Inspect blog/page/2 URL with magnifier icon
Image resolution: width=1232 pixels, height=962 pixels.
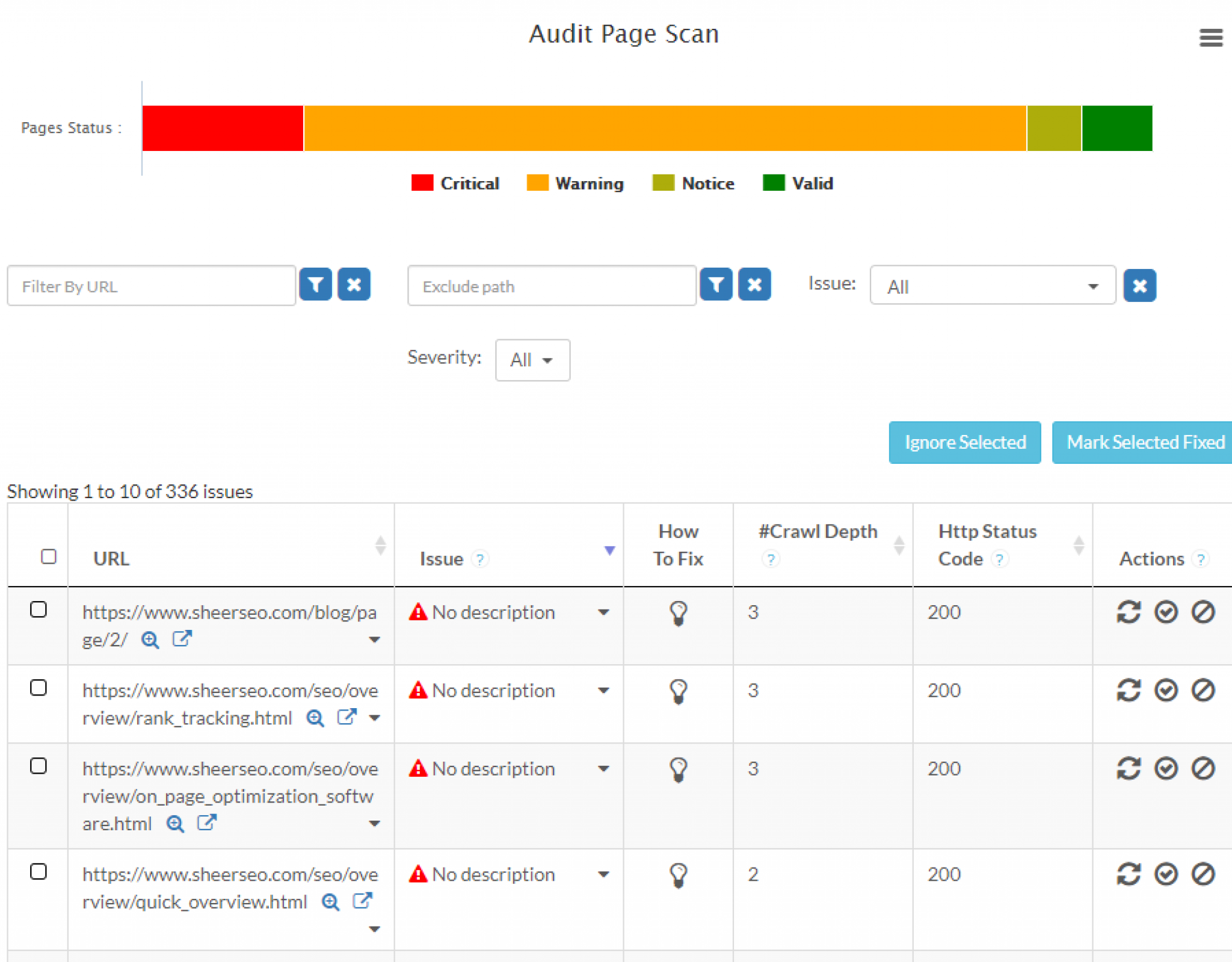click(x=150, y=640)
